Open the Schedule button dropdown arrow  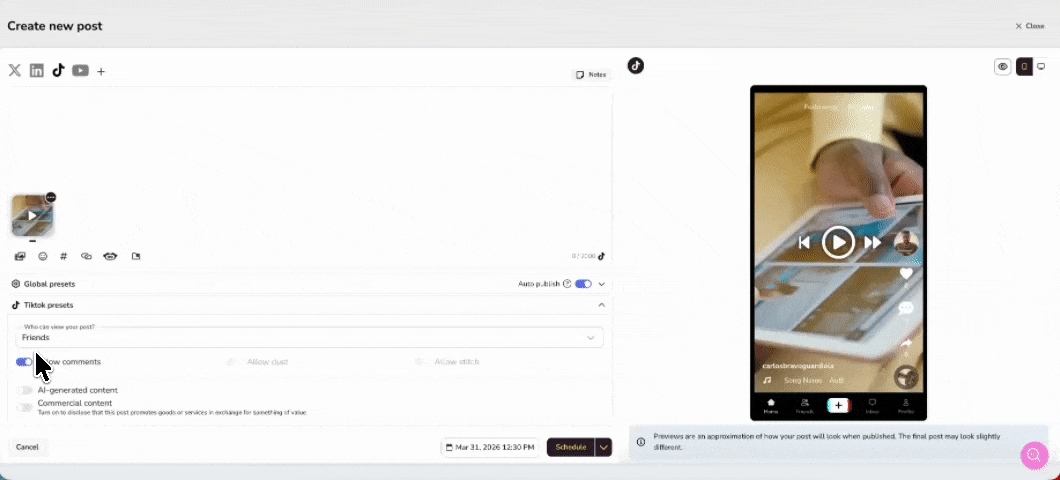pos(603,447)
